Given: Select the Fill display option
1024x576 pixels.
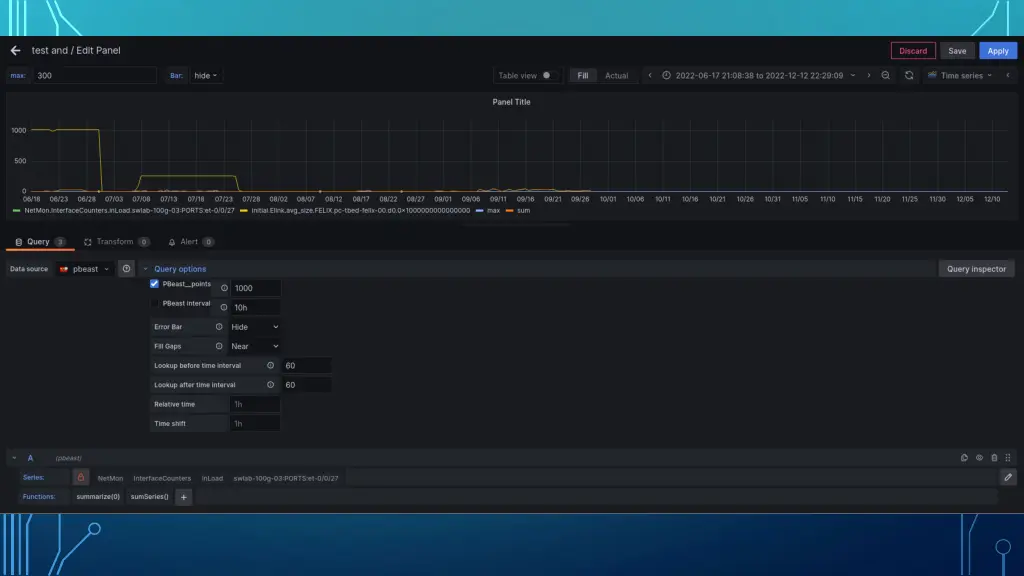Looking at the screenshot, I should point(583,76).
